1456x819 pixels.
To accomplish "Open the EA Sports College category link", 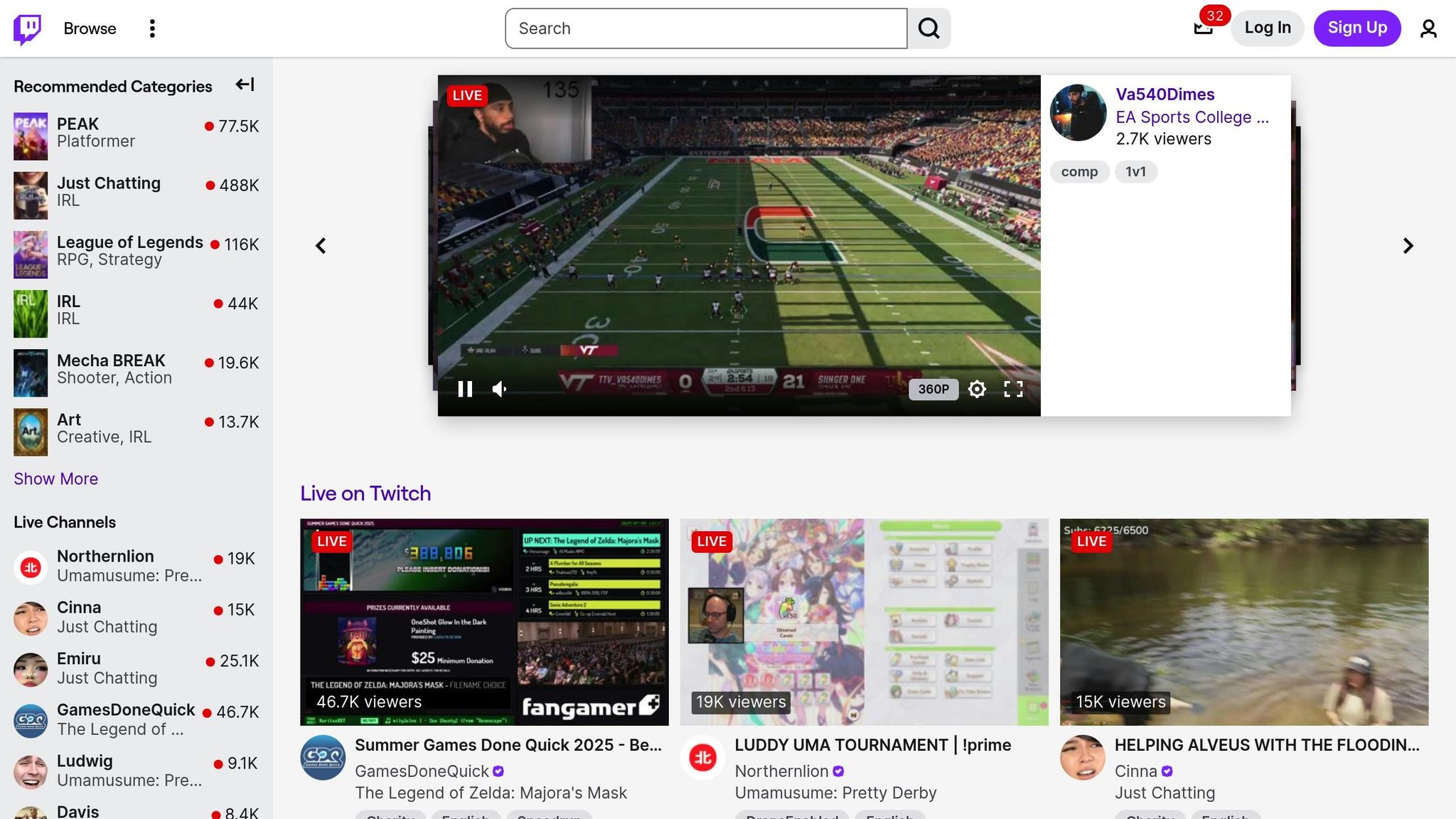I will 1192,117.
